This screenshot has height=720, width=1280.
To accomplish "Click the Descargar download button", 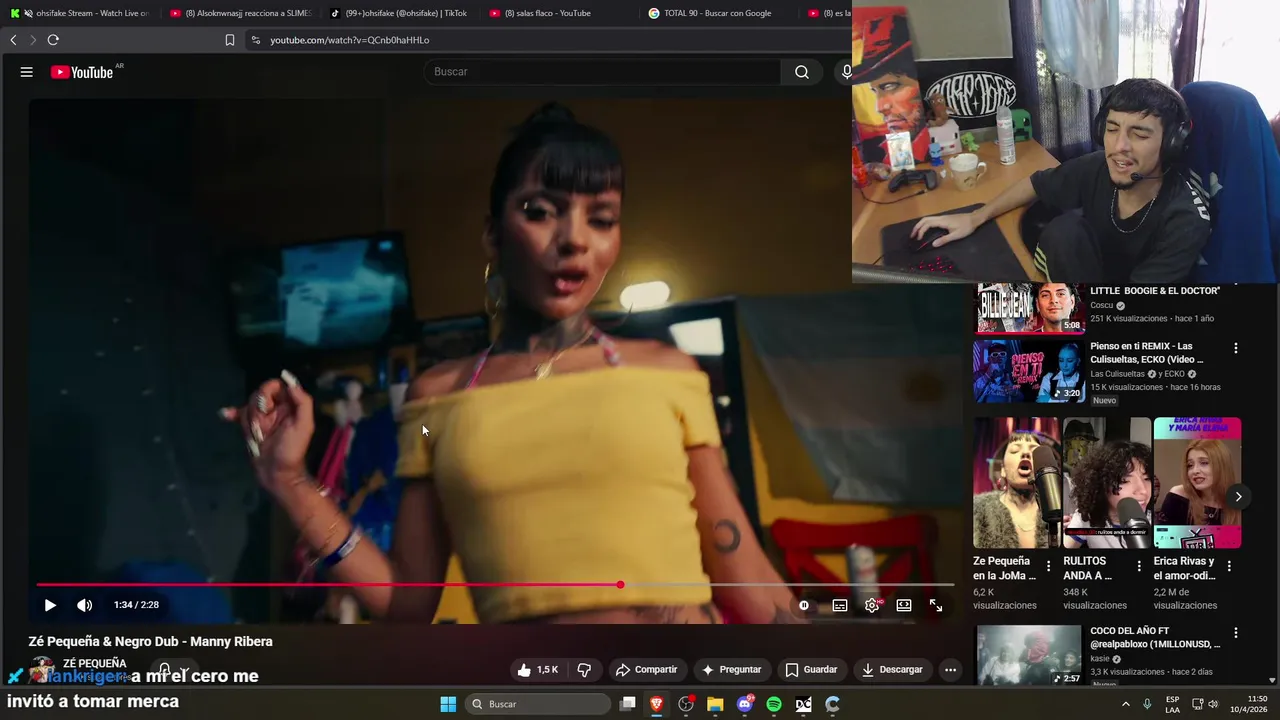I will click(x=892, y=670).
